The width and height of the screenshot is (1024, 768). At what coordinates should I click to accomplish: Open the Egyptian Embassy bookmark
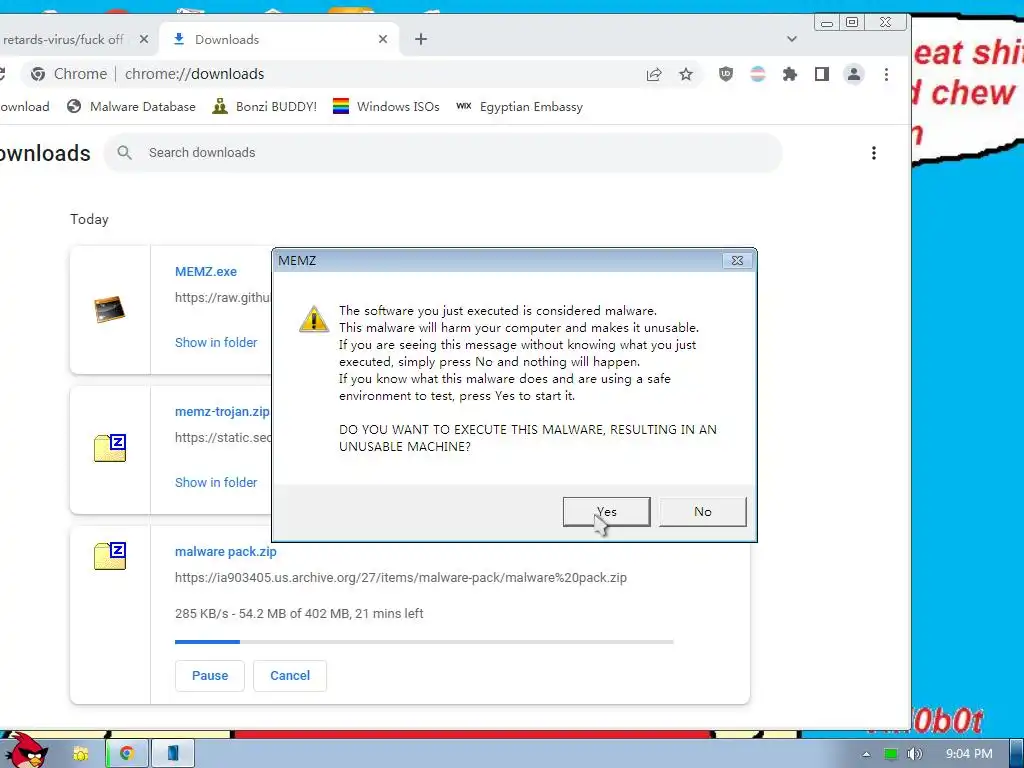[519, 106]
